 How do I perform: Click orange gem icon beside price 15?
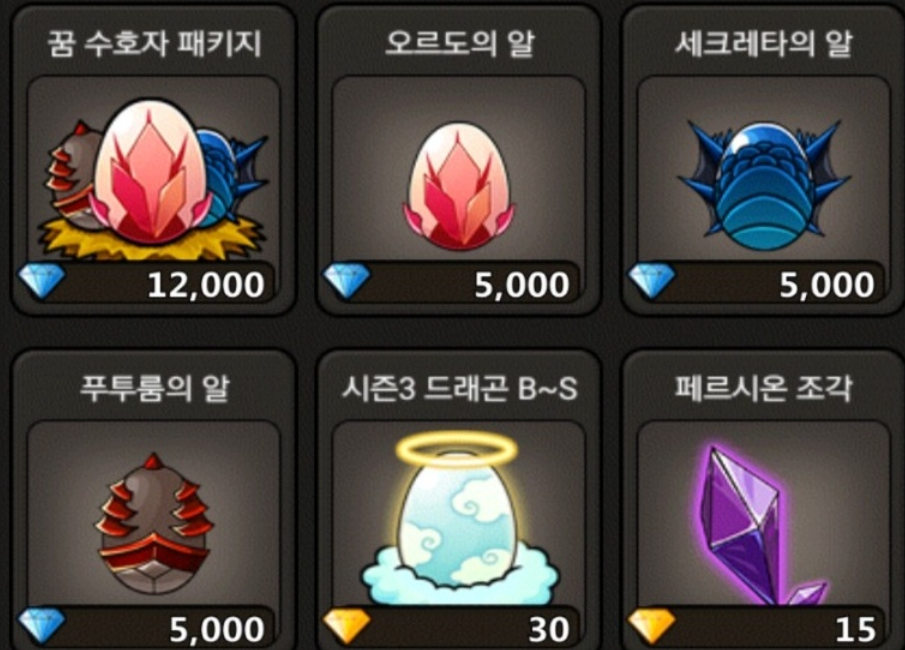point(651,626)
